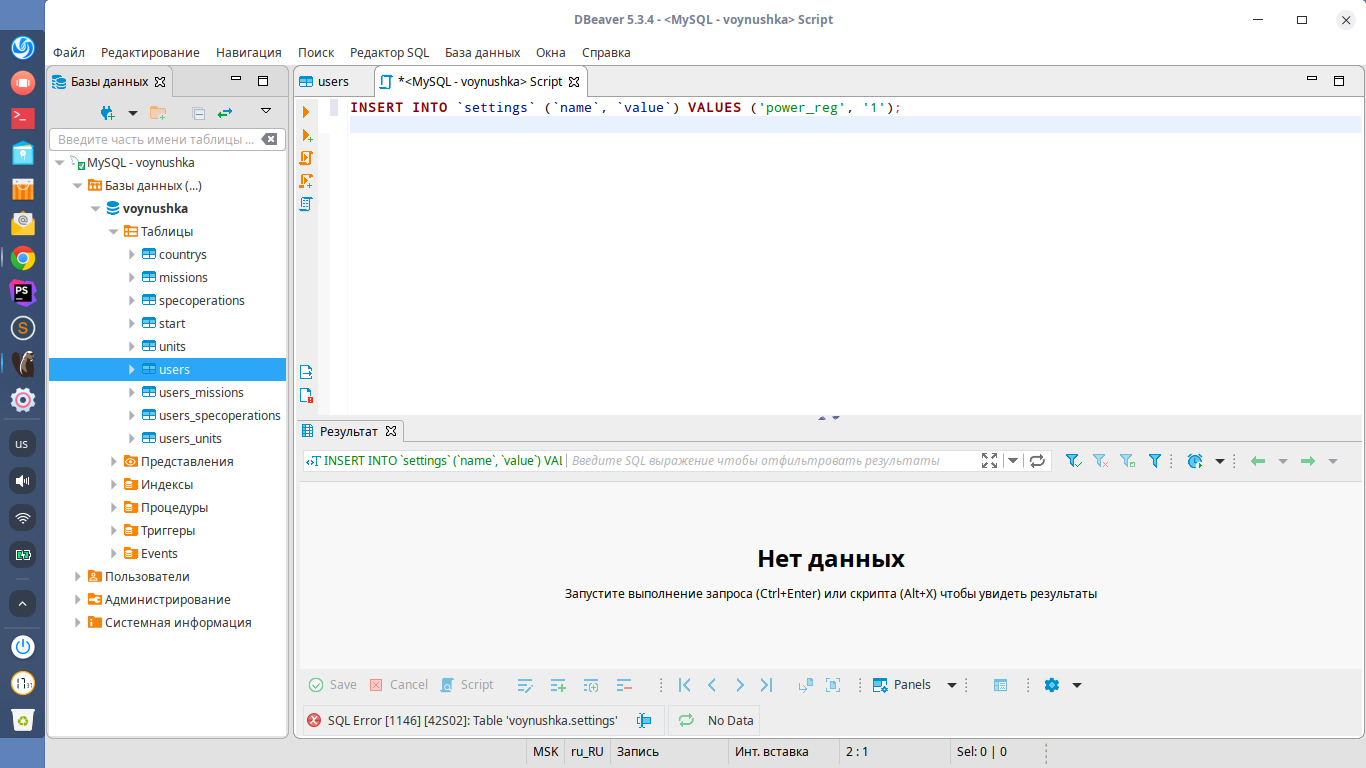The image size is (1366, 768).
Task: Toggle link with editor arrows icon
Action: pos(225,113)
